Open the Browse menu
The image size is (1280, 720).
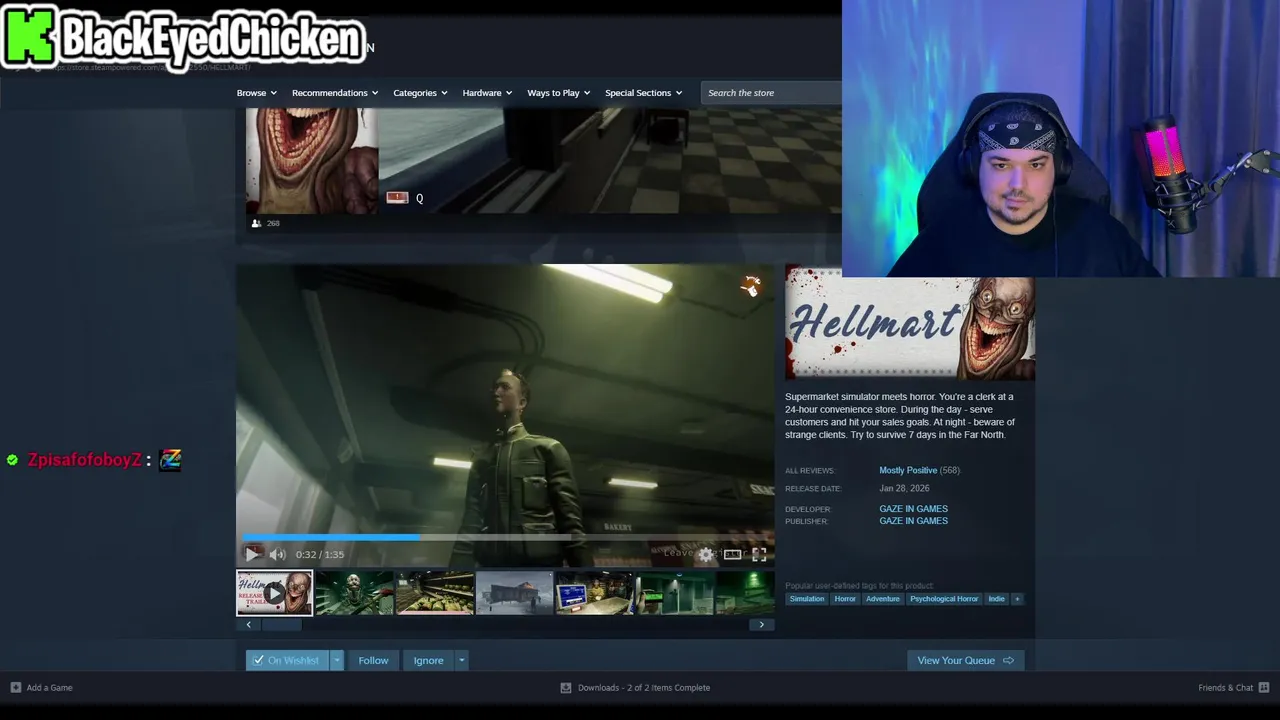(257, 93)
